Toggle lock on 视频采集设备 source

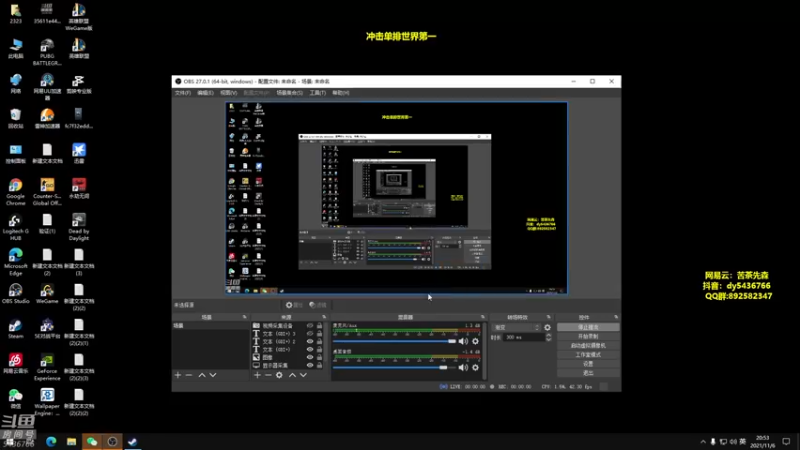[319, 326]
